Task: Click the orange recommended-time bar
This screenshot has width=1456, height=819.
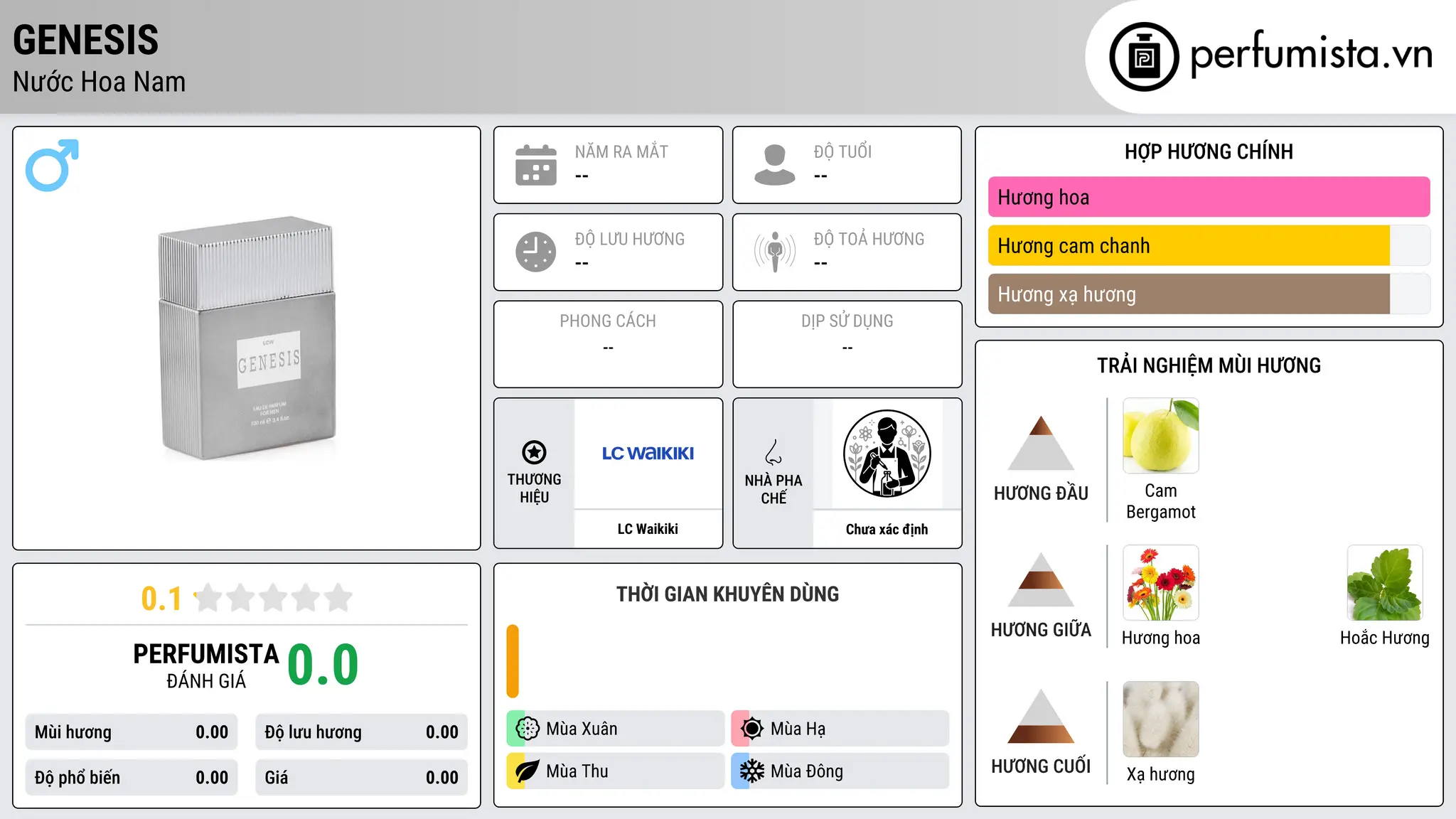Action: click(x=513, y=661)
